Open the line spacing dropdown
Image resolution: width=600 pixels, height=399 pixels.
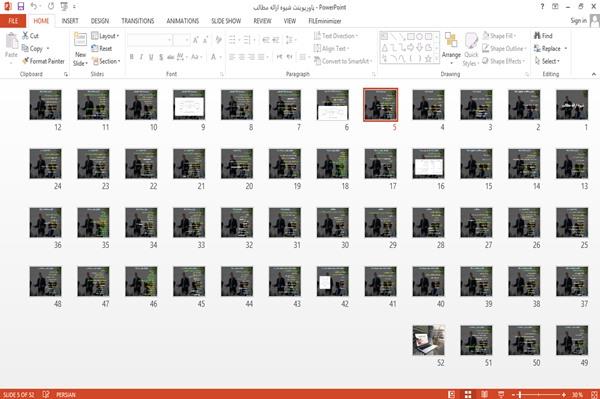(291, 40)
